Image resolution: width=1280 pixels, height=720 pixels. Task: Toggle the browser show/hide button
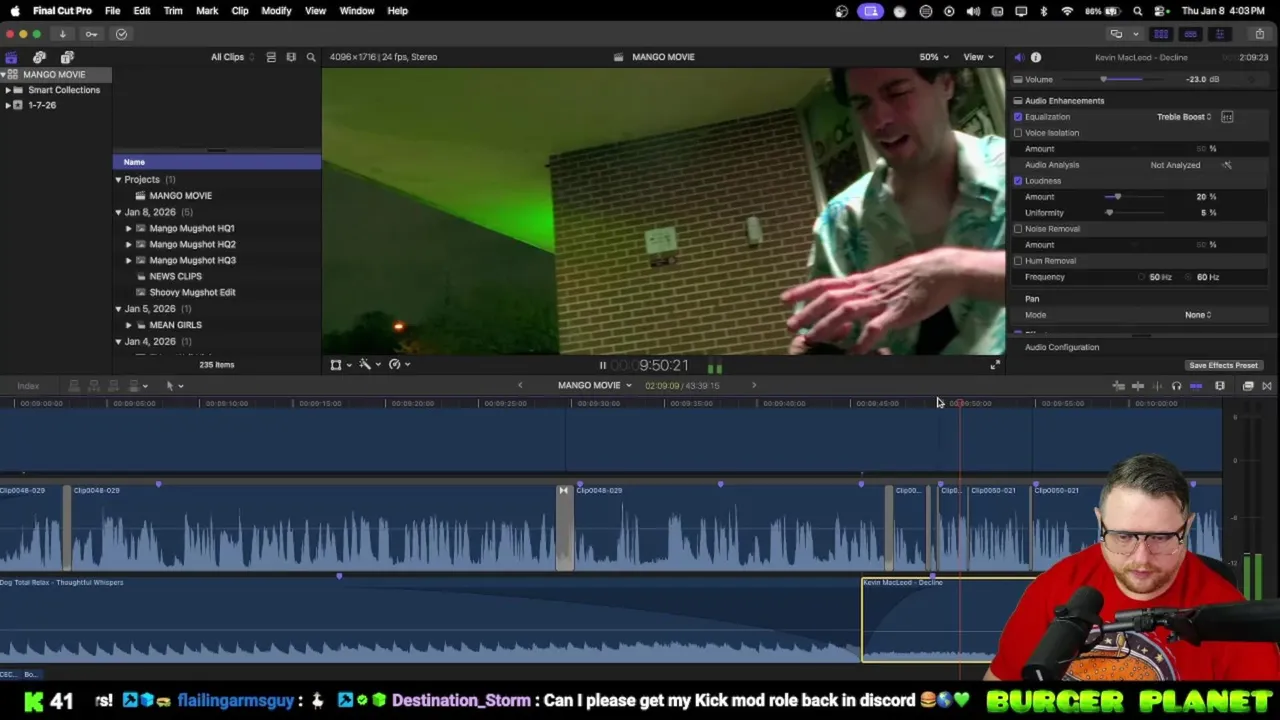pyautogui.click(x=1161, y=34)
